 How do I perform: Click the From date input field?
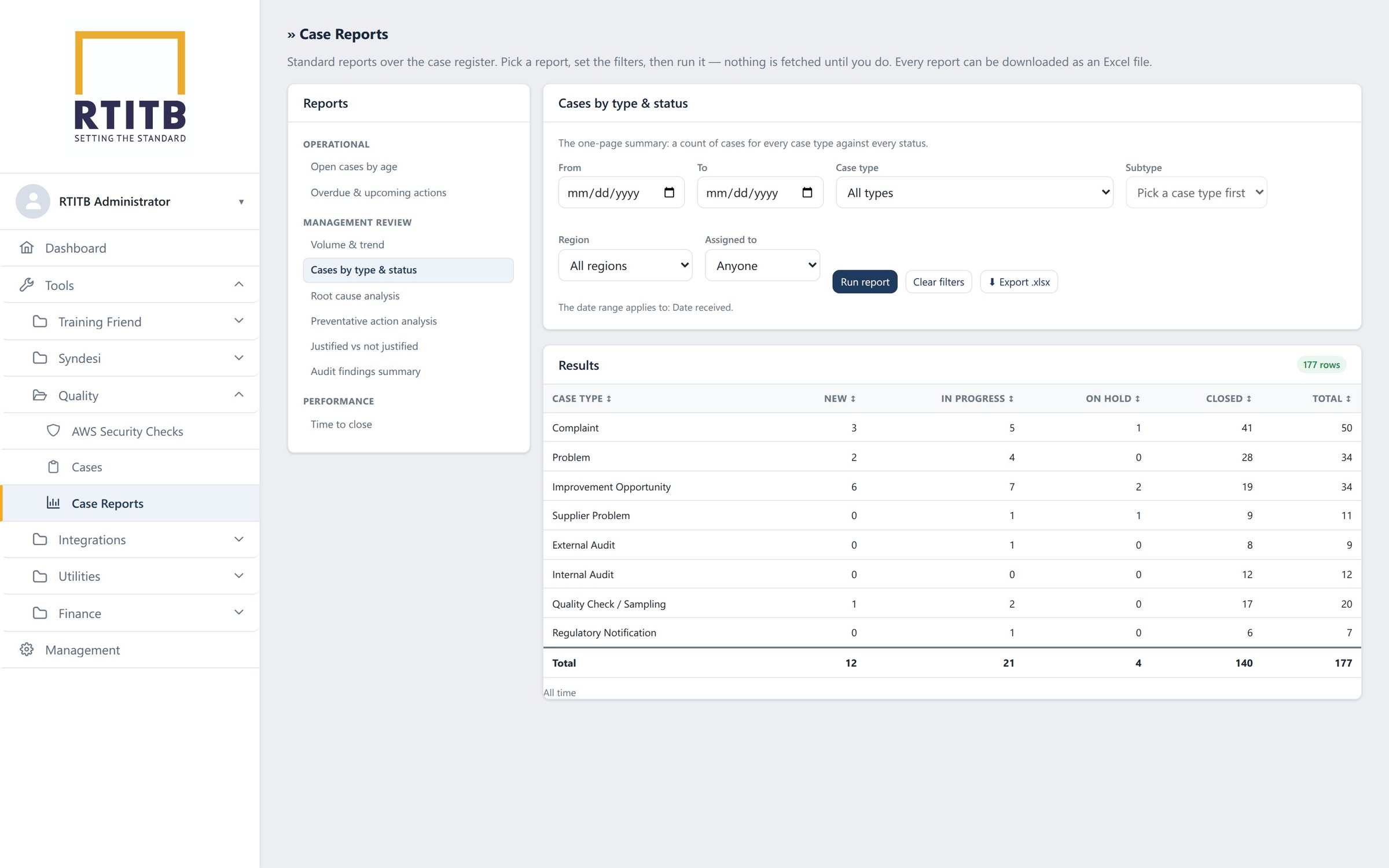tap(621, 193)
